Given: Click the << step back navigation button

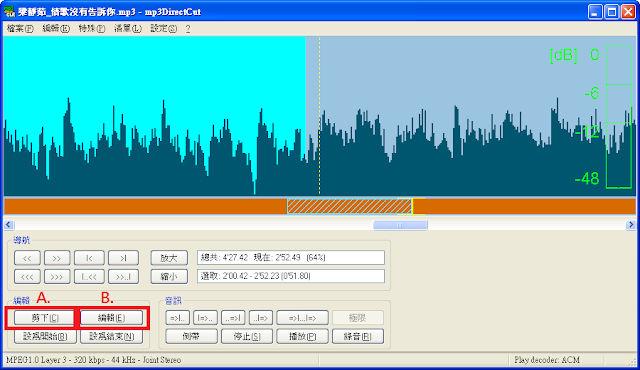Looking at the screenshot, I should coord(27,258).
